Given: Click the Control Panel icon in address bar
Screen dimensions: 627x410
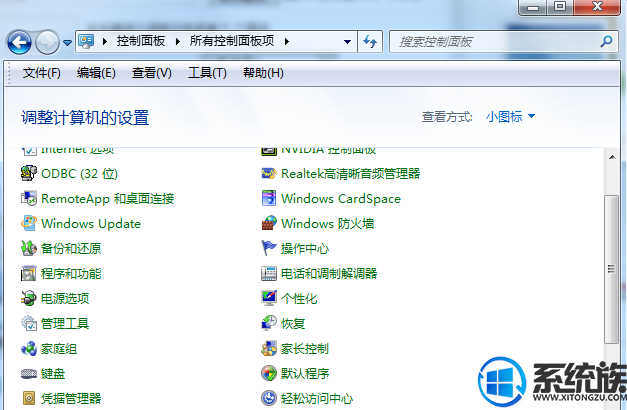Looking at the screenshot, I should click(86, 41).
